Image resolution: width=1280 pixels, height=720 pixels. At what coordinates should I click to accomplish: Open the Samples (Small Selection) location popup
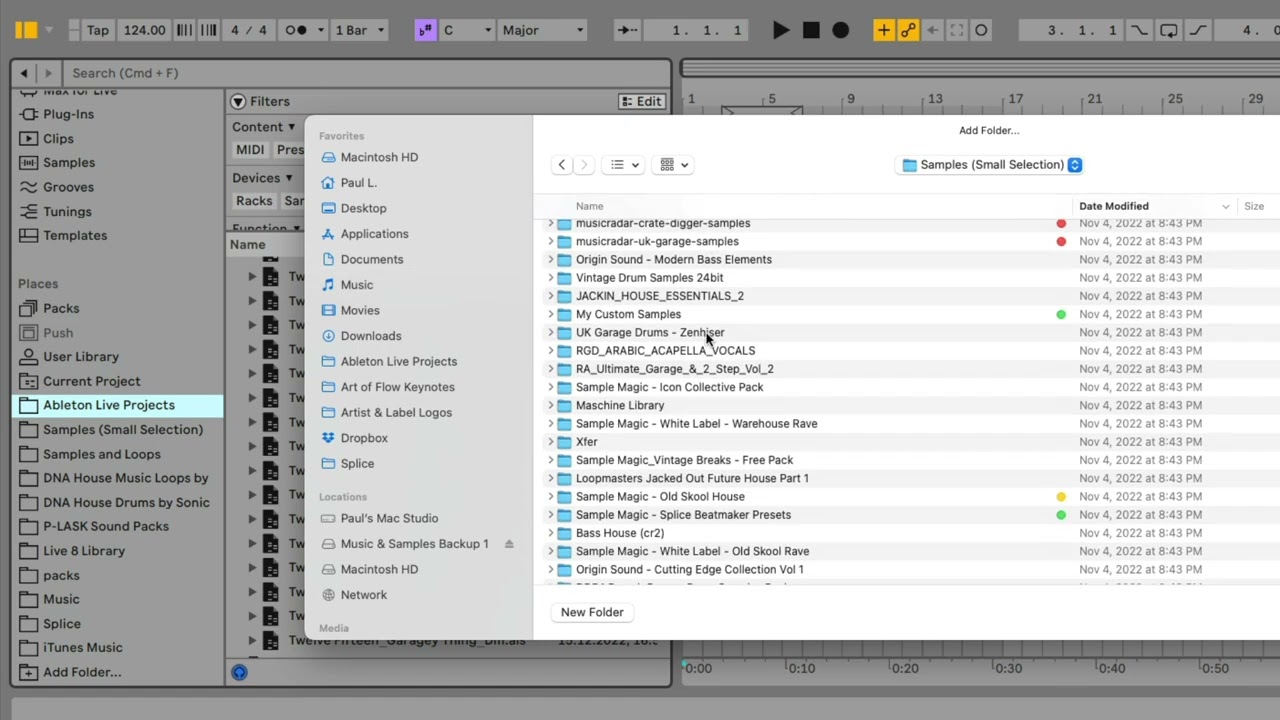click(990, 165)
